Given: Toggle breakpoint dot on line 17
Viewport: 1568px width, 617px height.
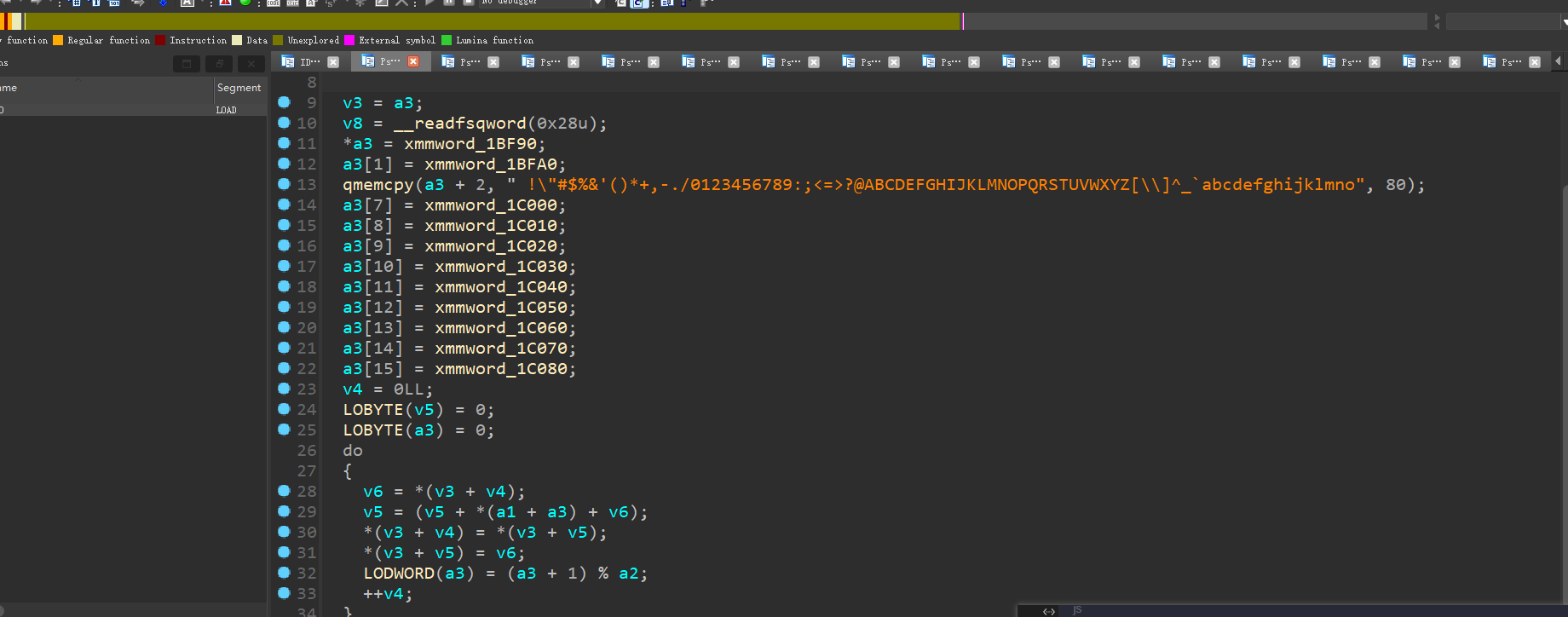Looking at the screenshot, I should (x=284, y=266).
